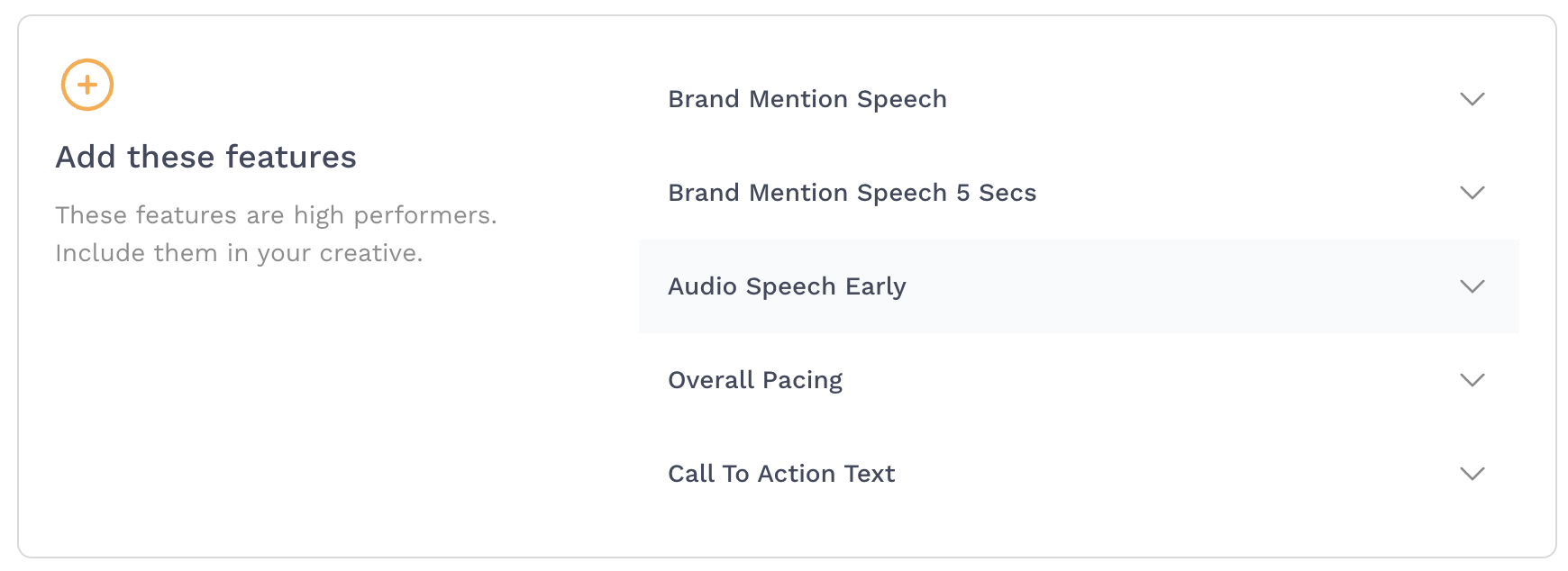This screenshot has height=571, width=1568.
Task: Click the orange plus circle icon
Action: pos(87,86)
